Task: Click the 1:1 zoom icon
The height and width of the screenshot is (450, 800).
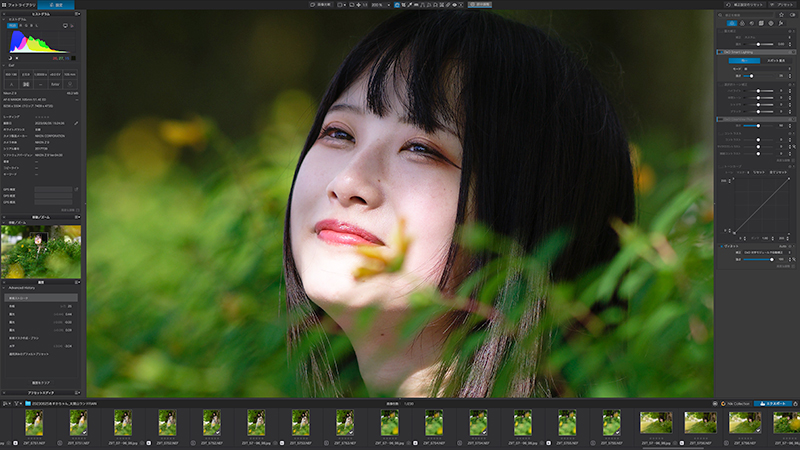Action: (x=365, y=5)
